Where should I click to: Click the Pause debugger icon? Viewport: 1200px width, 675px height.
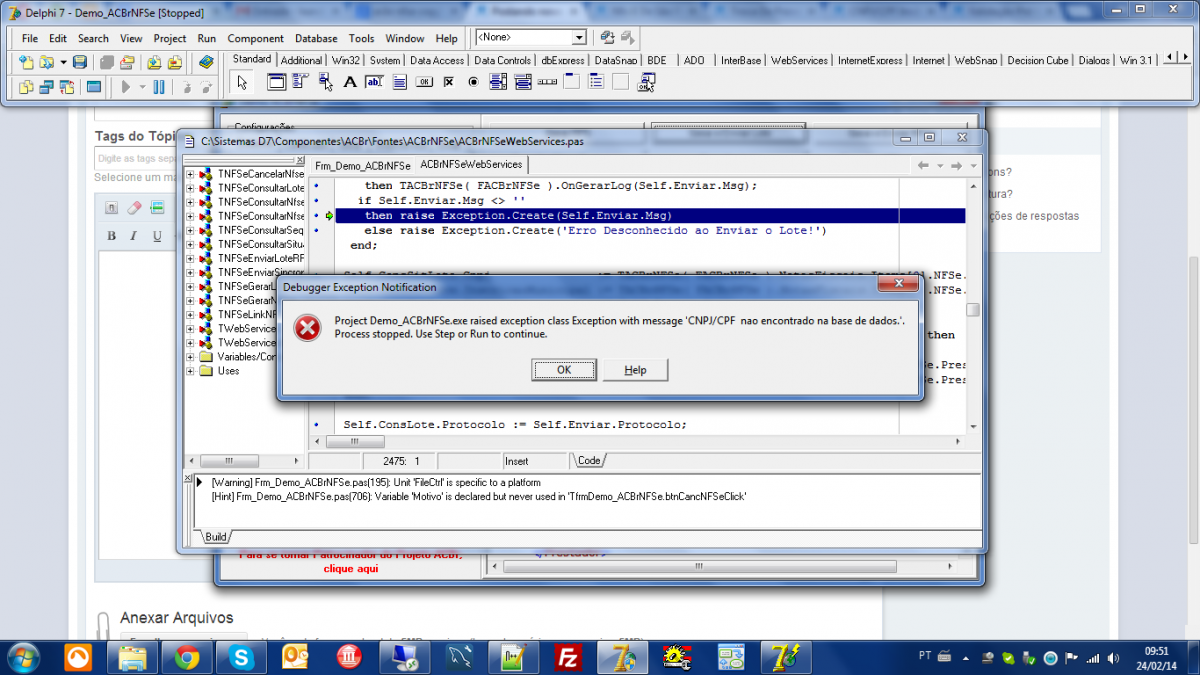(x=159, y=87)
